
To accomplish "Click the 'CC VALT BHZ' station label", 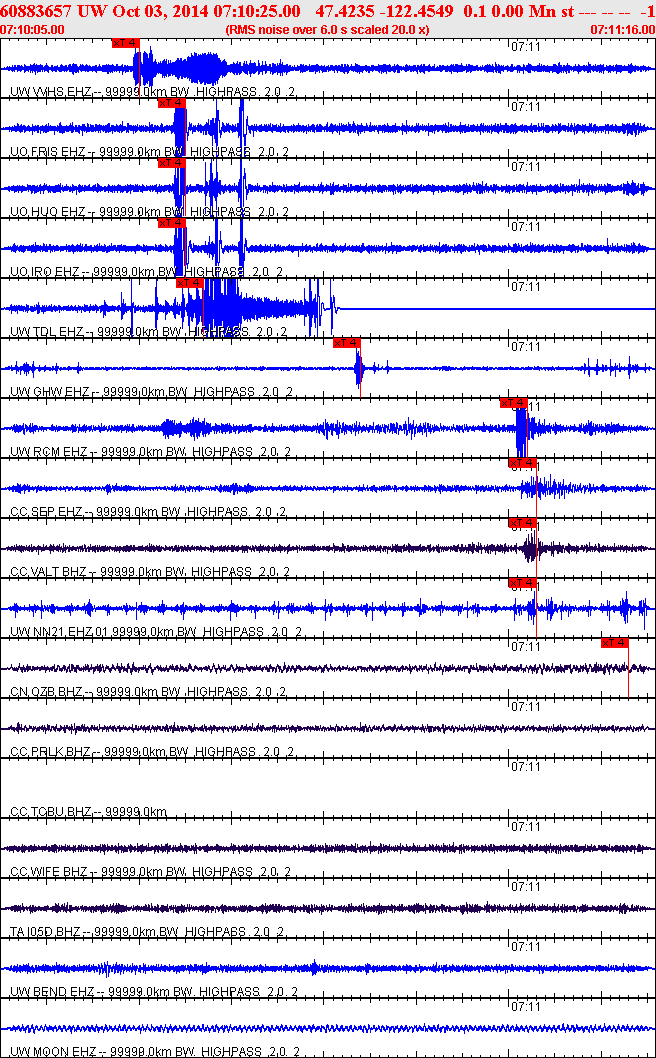I will (49, 572).
